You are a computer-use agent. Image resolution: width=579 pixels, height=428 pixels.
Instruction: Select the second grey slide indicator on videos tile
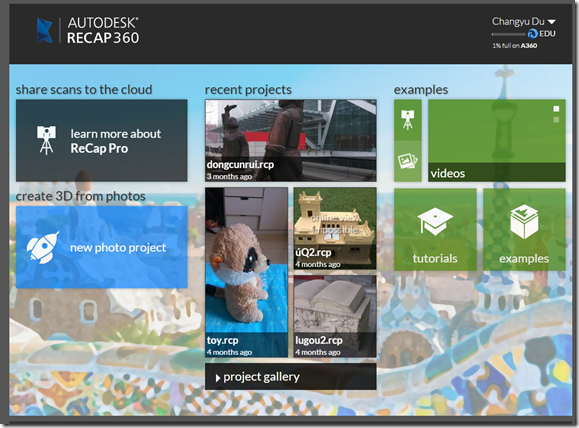pyautogui.click(x=556, y=120)
